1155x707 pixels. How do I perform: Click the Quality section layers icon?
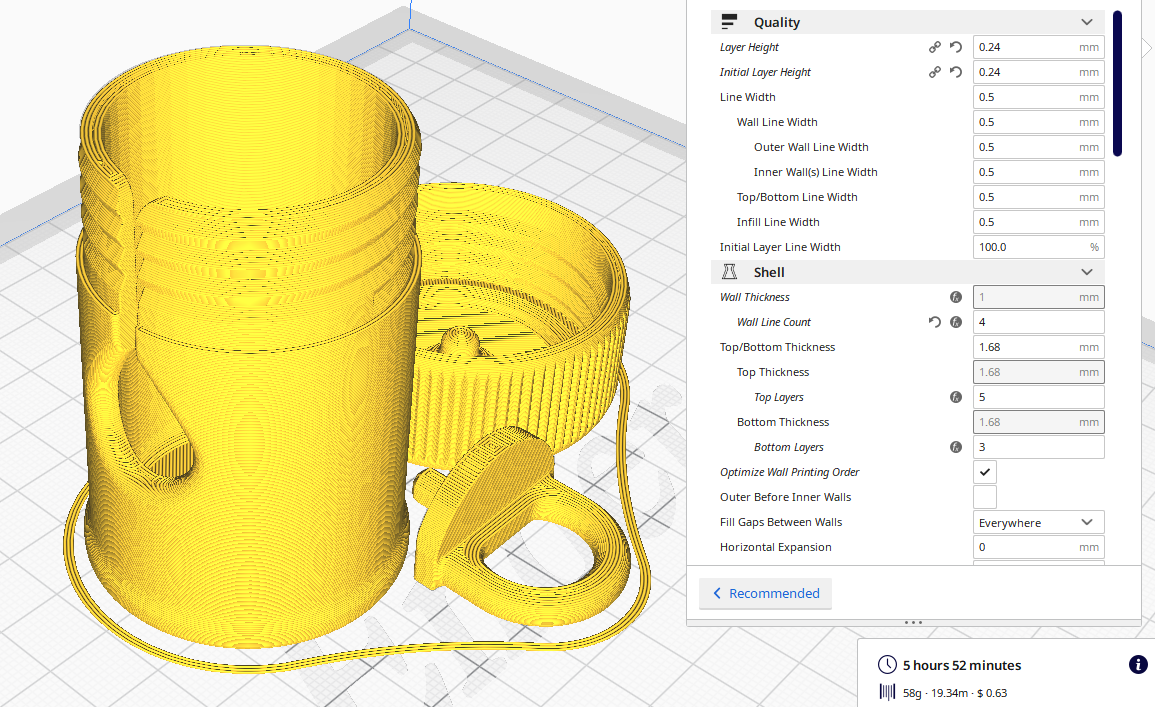728,21
